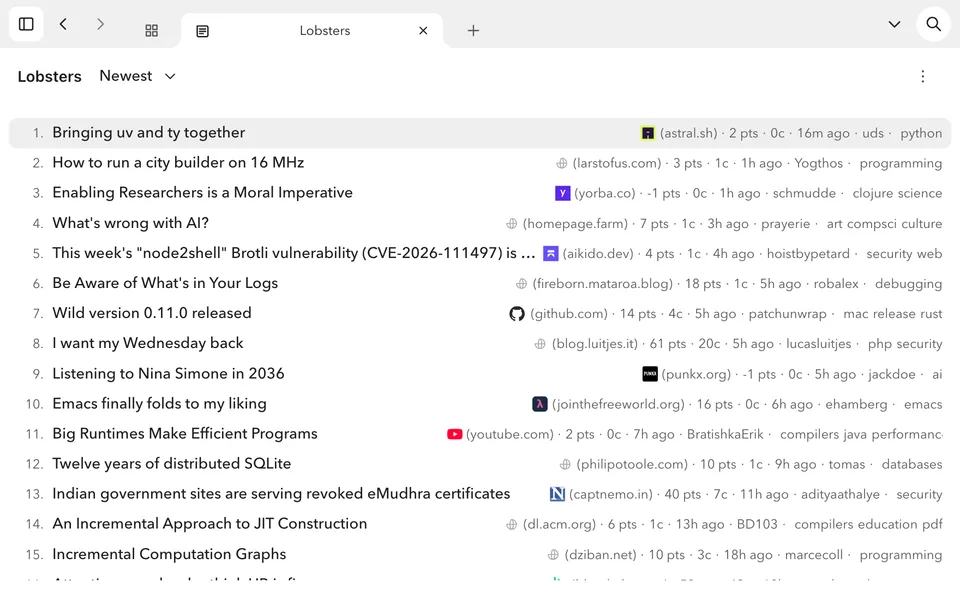Open the search magnifier button

(933, 24)
